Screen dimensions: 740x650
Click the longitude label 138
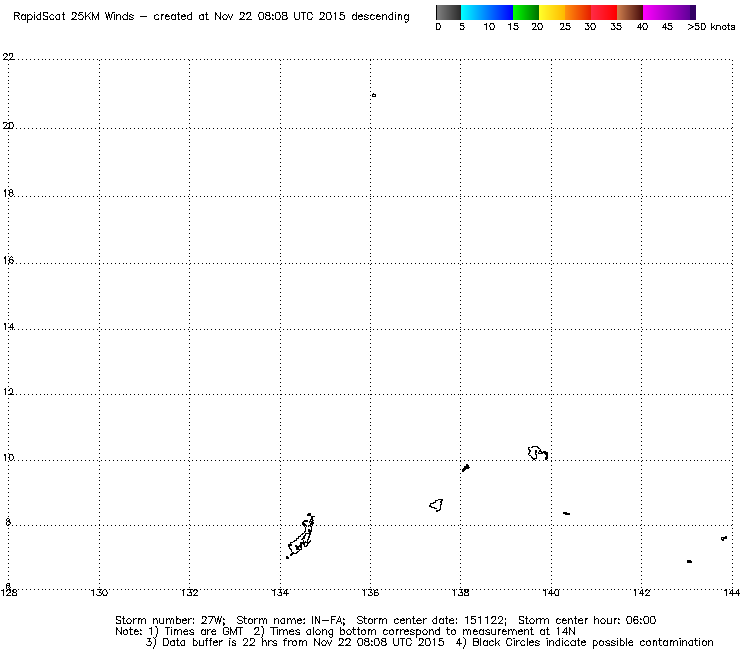click(x=461, y=592)
